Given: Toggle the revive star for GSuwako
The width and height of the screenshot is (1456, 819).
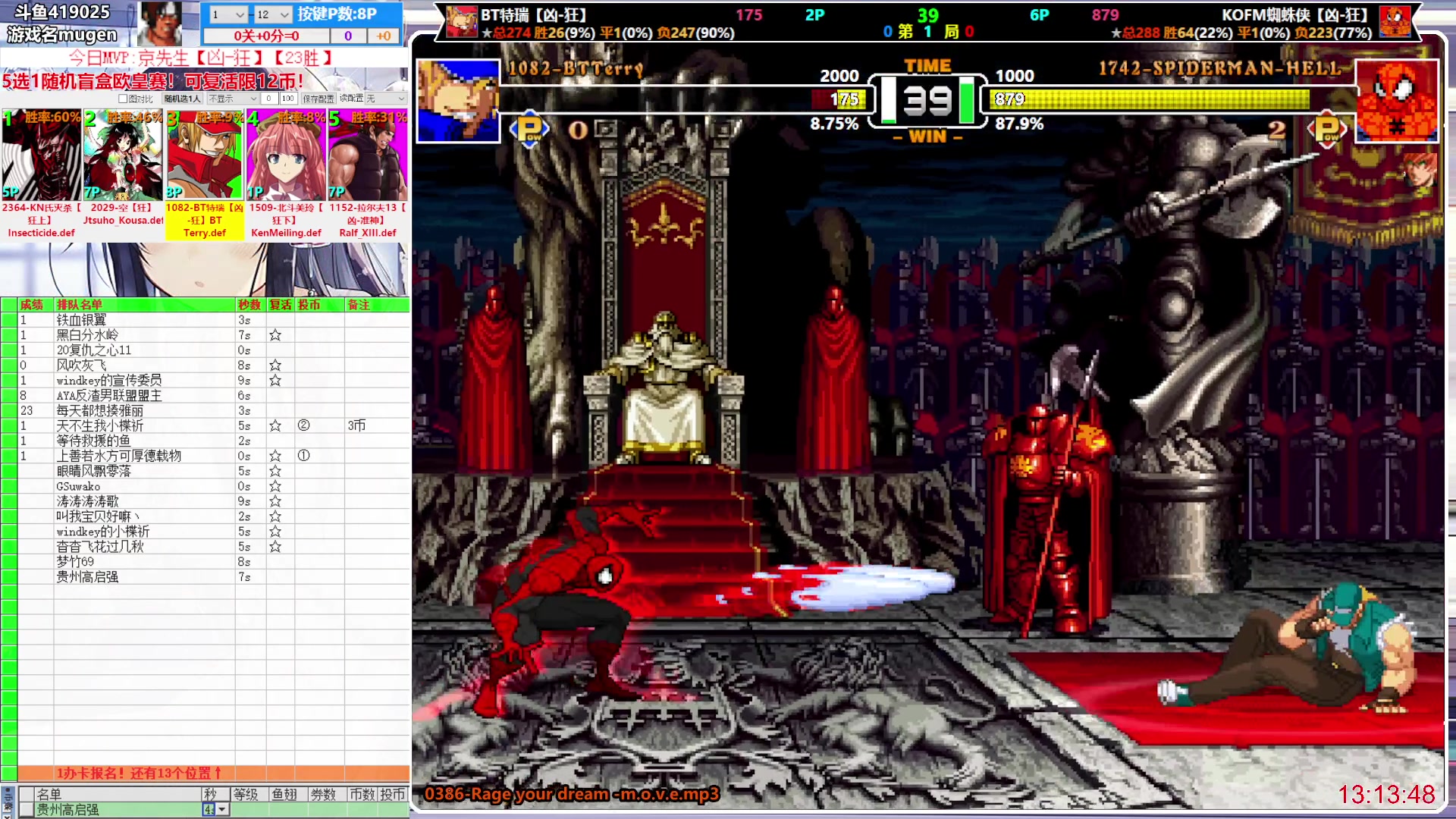Looking at the screenshot, I should coord(275,486).
